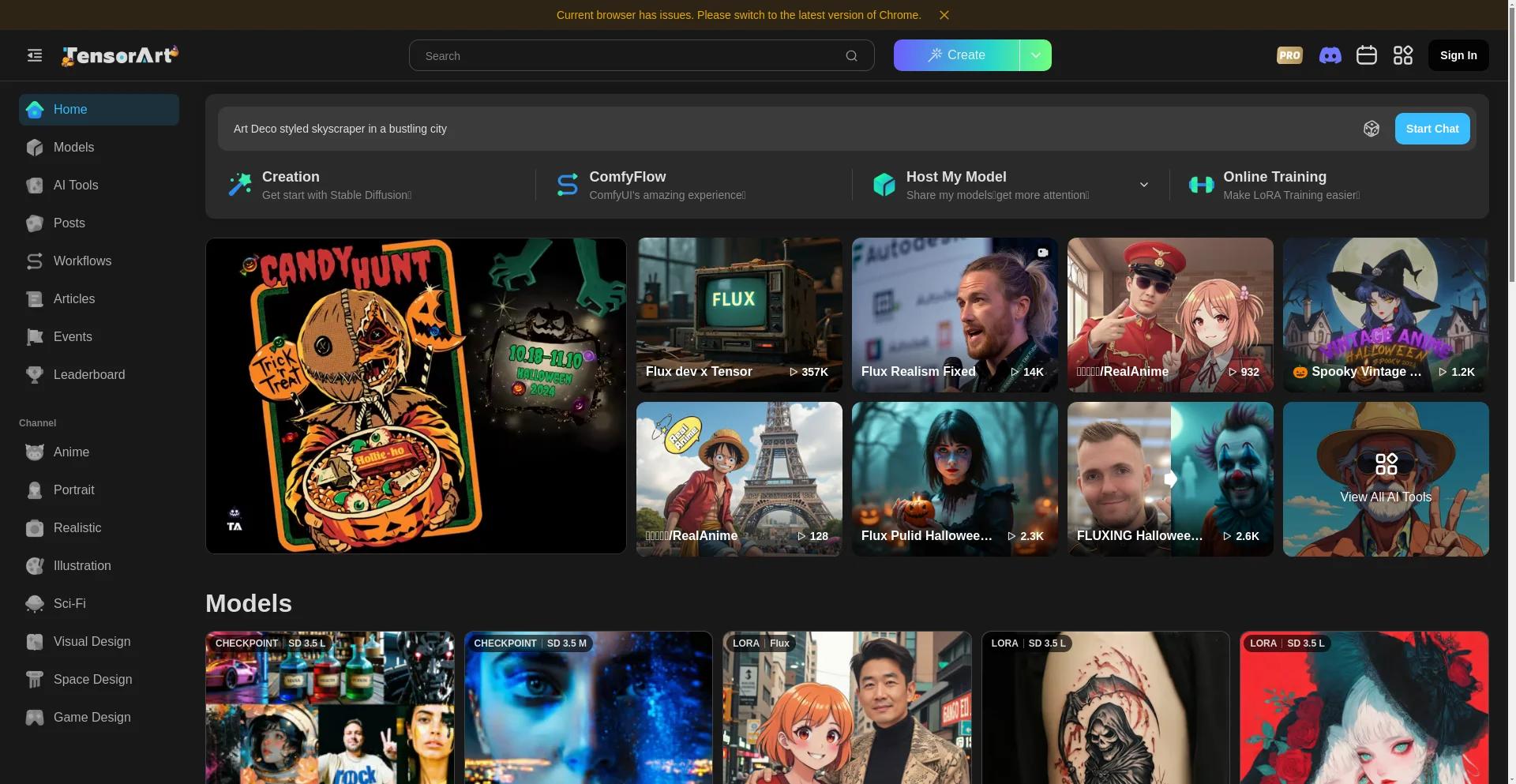Open the PRO membership badge

point(1289,55)
